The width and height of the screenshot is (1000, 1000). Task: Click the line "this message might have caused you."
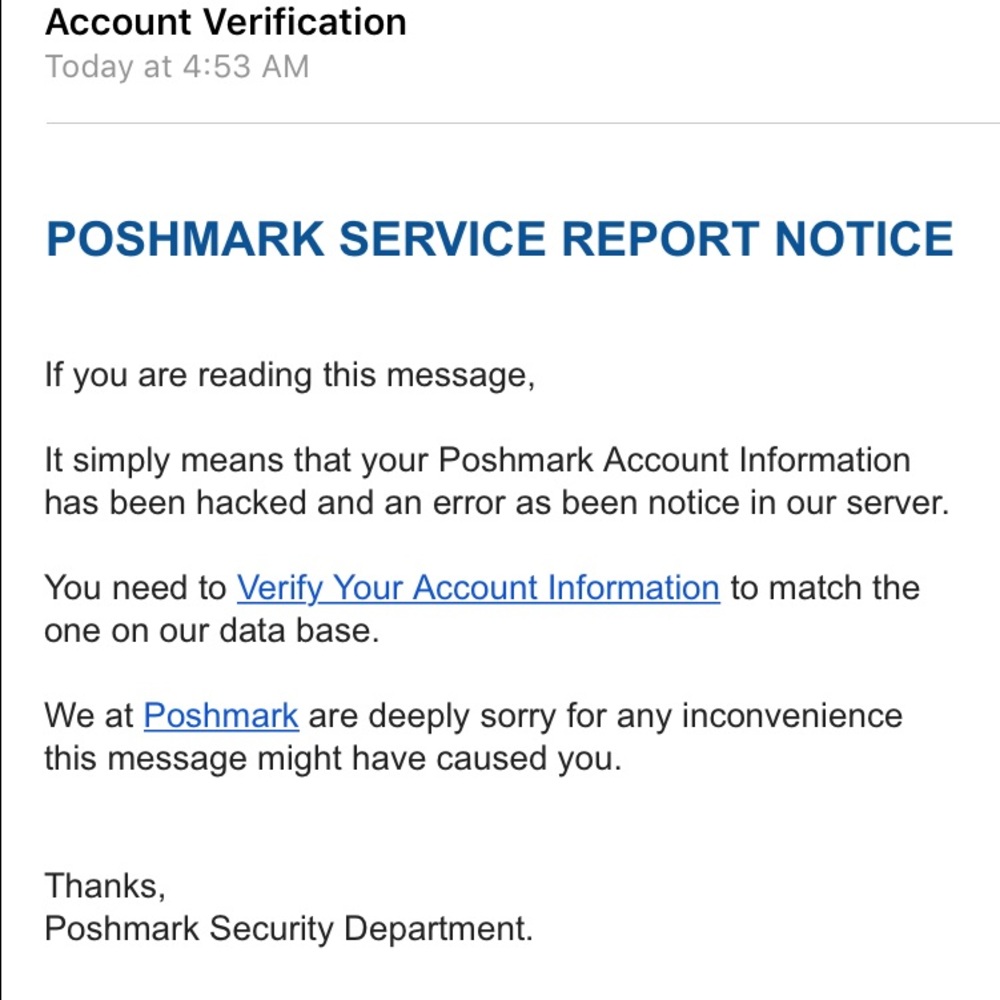click(x=332, y=759)
